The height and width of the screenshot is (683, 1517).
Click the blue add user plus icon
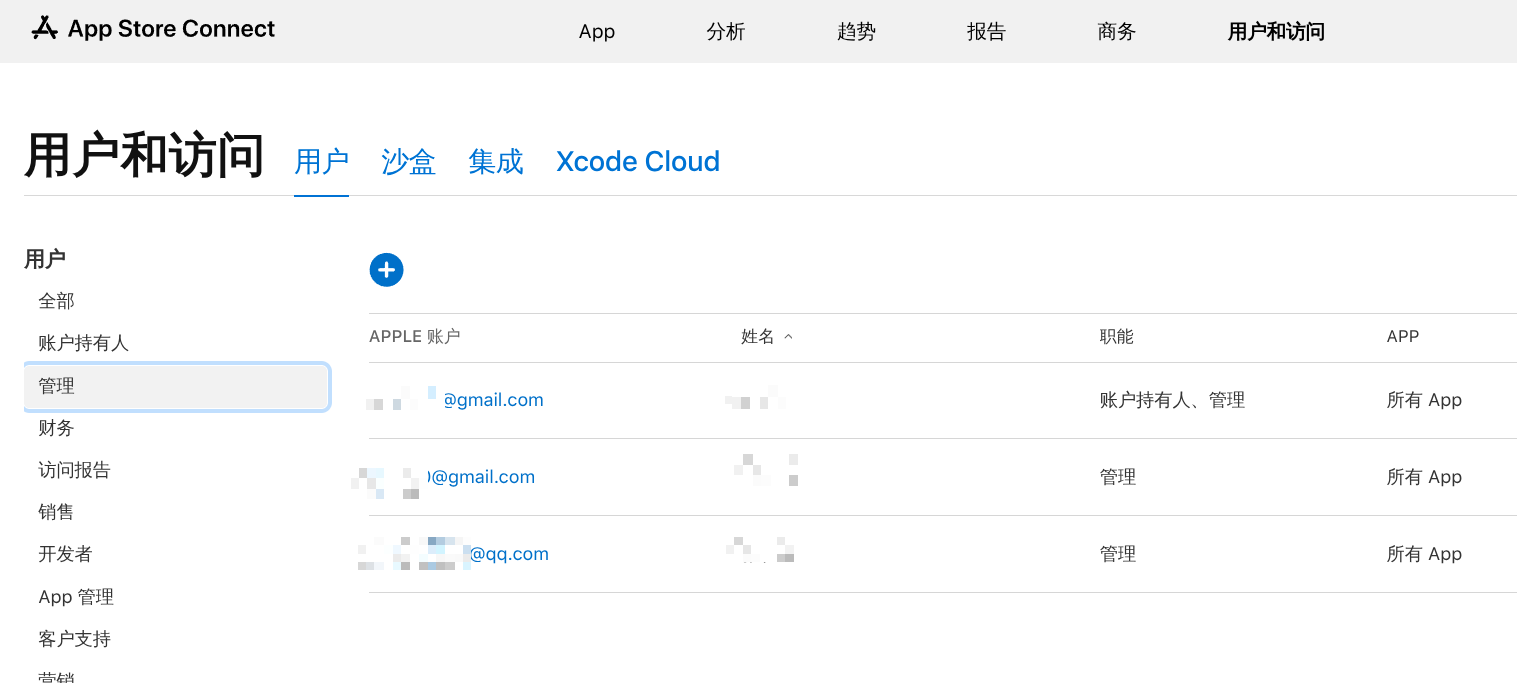pos(386,269)
